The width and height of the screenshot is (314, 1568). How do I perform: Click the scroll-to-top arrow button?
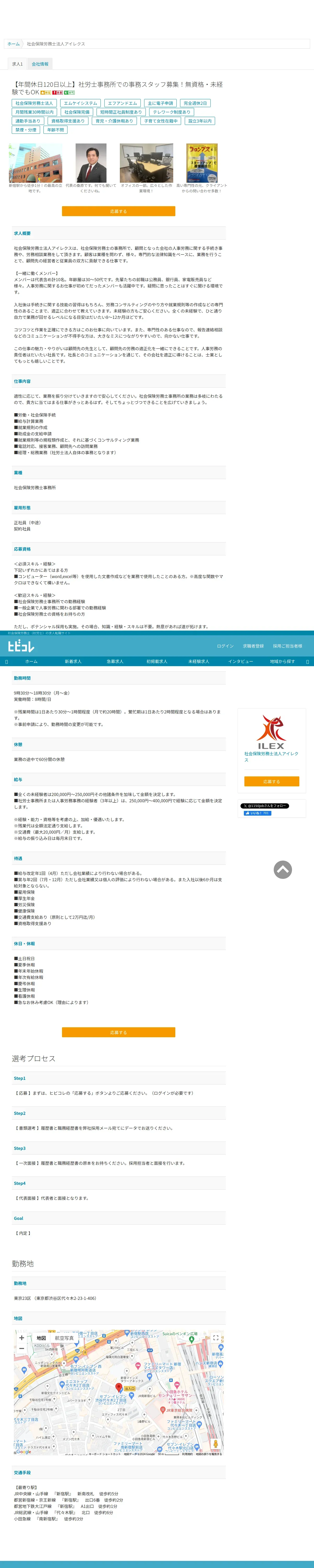pos(282,870)
